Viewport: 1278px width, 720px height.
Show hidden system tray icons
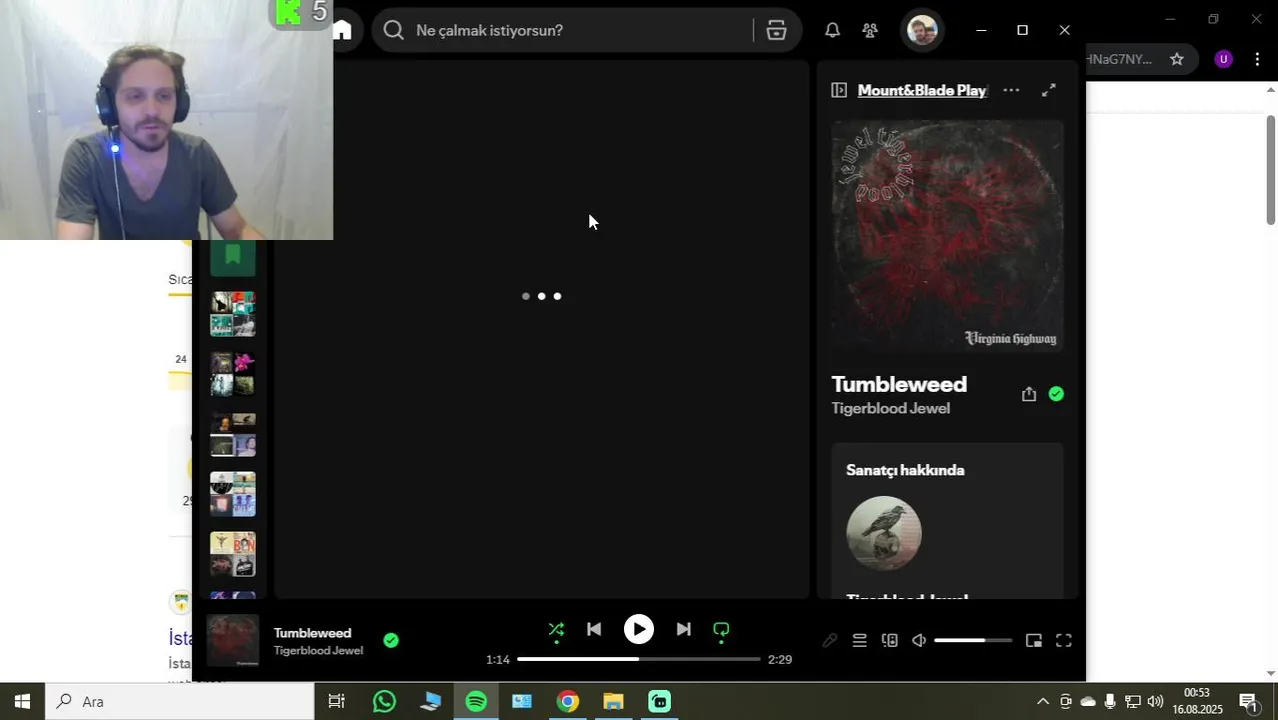click(x=1042, y=701)
